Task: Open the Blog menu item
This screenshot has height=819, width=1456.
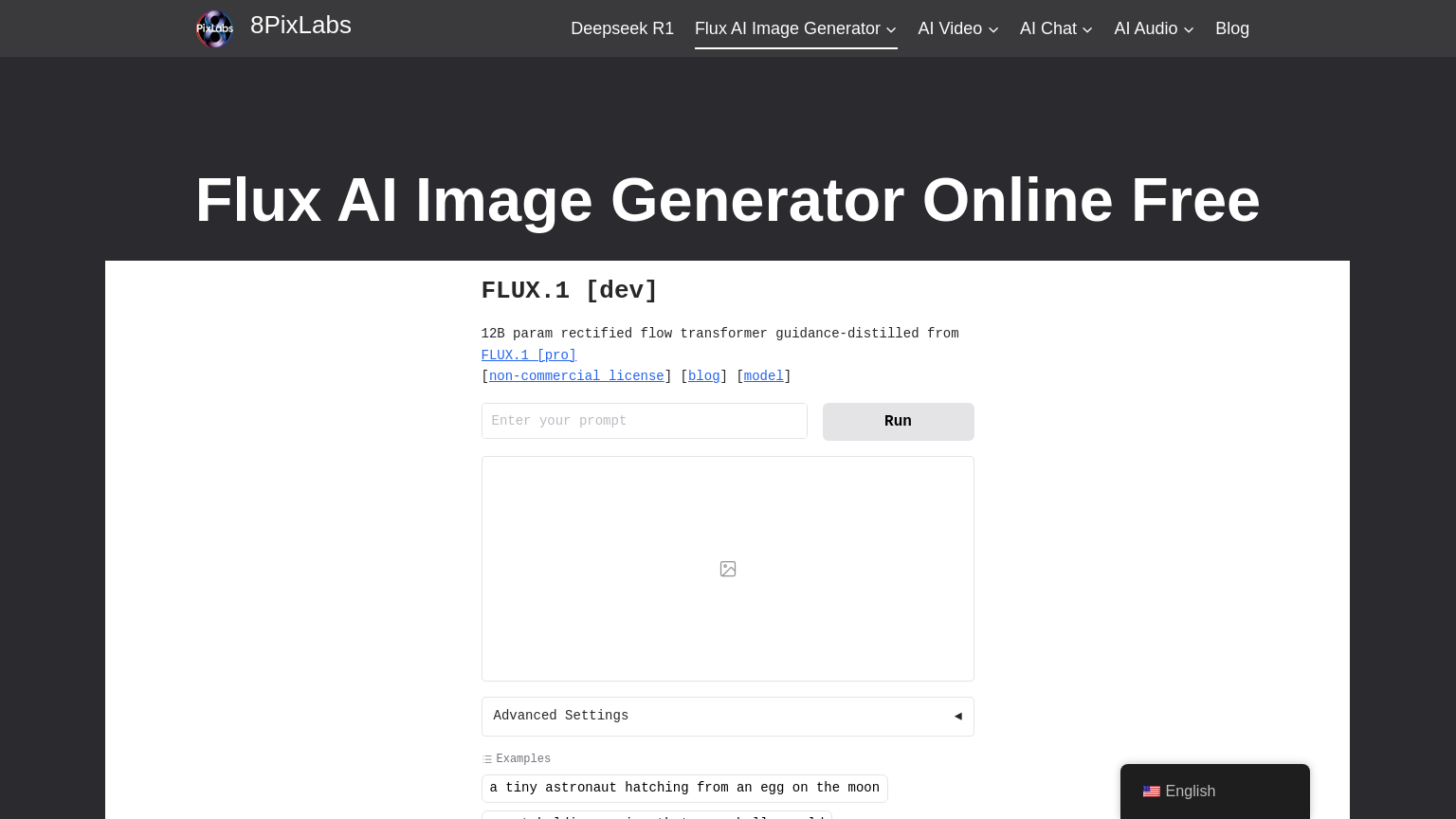Action: pyautogui.click(x=1232, y=28)
